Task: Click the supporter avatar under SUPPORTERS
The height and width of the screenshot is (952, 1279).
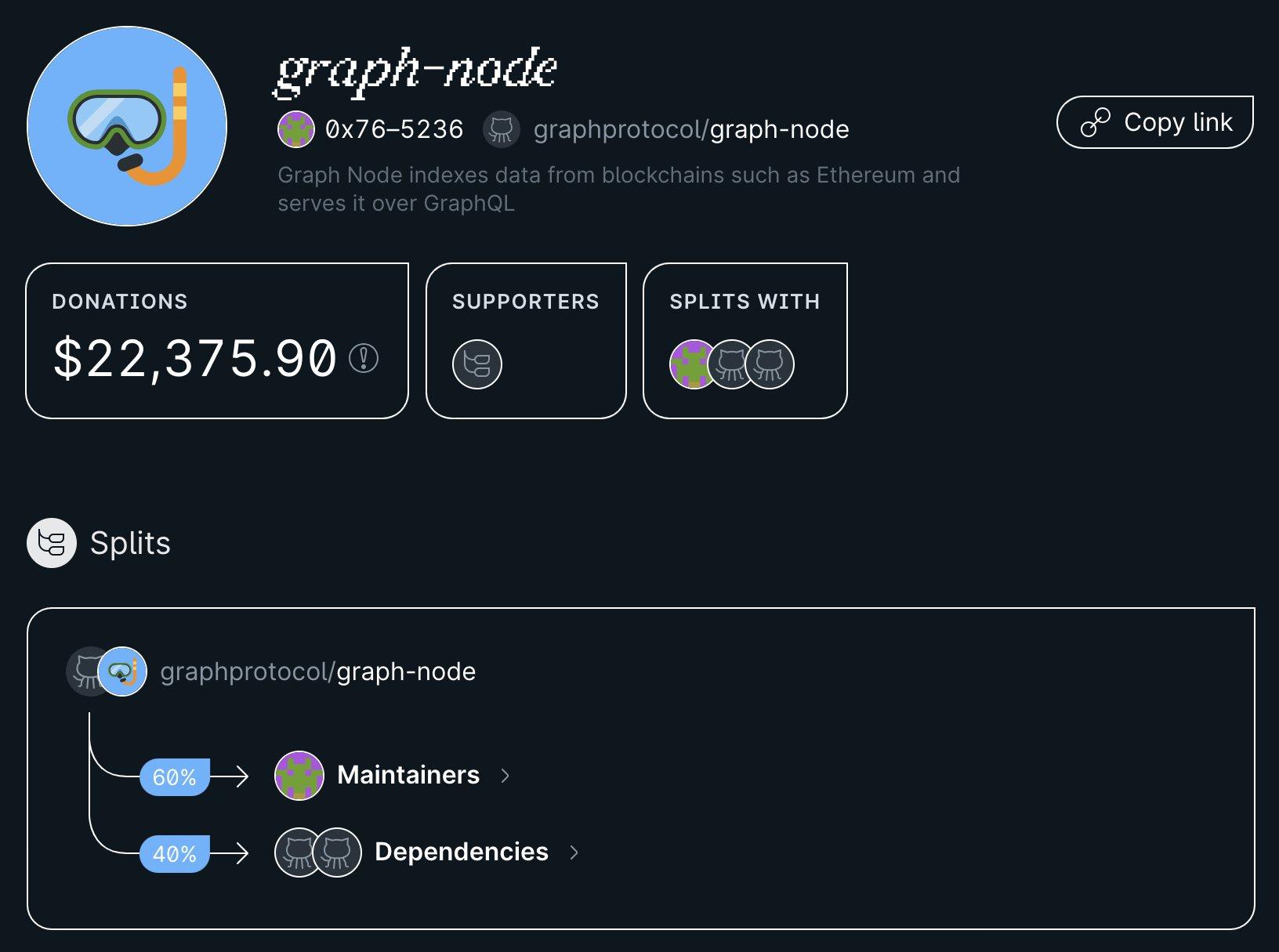Action: click(x=478, y=364)
